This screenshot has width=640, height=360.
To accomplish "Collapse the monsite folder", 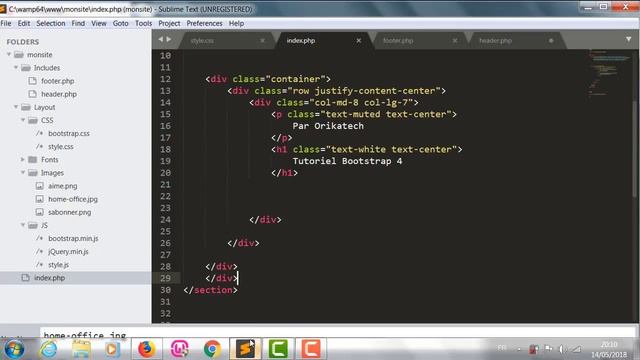I will click(x=9, y=54).
